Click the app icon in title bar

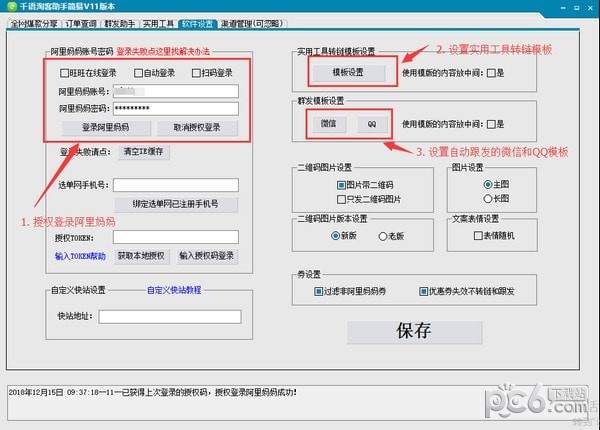tap(9, 7)
